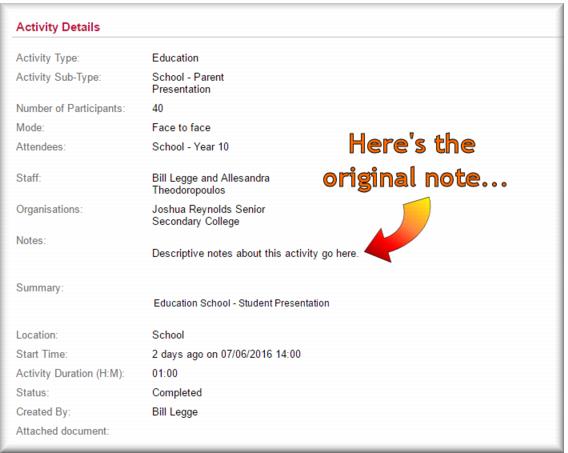
Task: Select the Organisations label
Action: pyautogui.click(x=49, y=209)
